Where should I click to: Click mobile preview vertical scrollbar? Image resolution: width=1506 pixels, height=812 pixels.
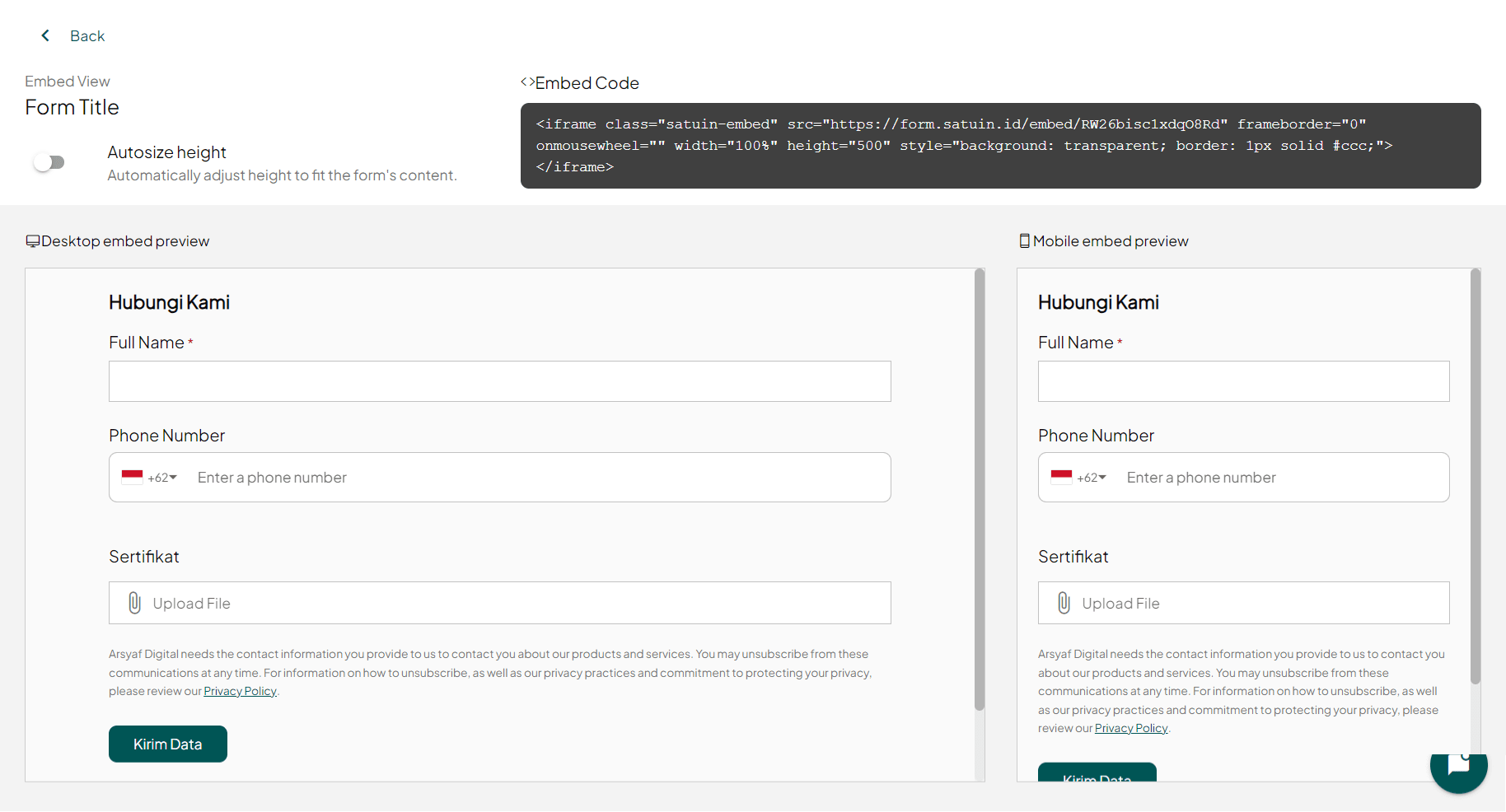click(1475, 476)
